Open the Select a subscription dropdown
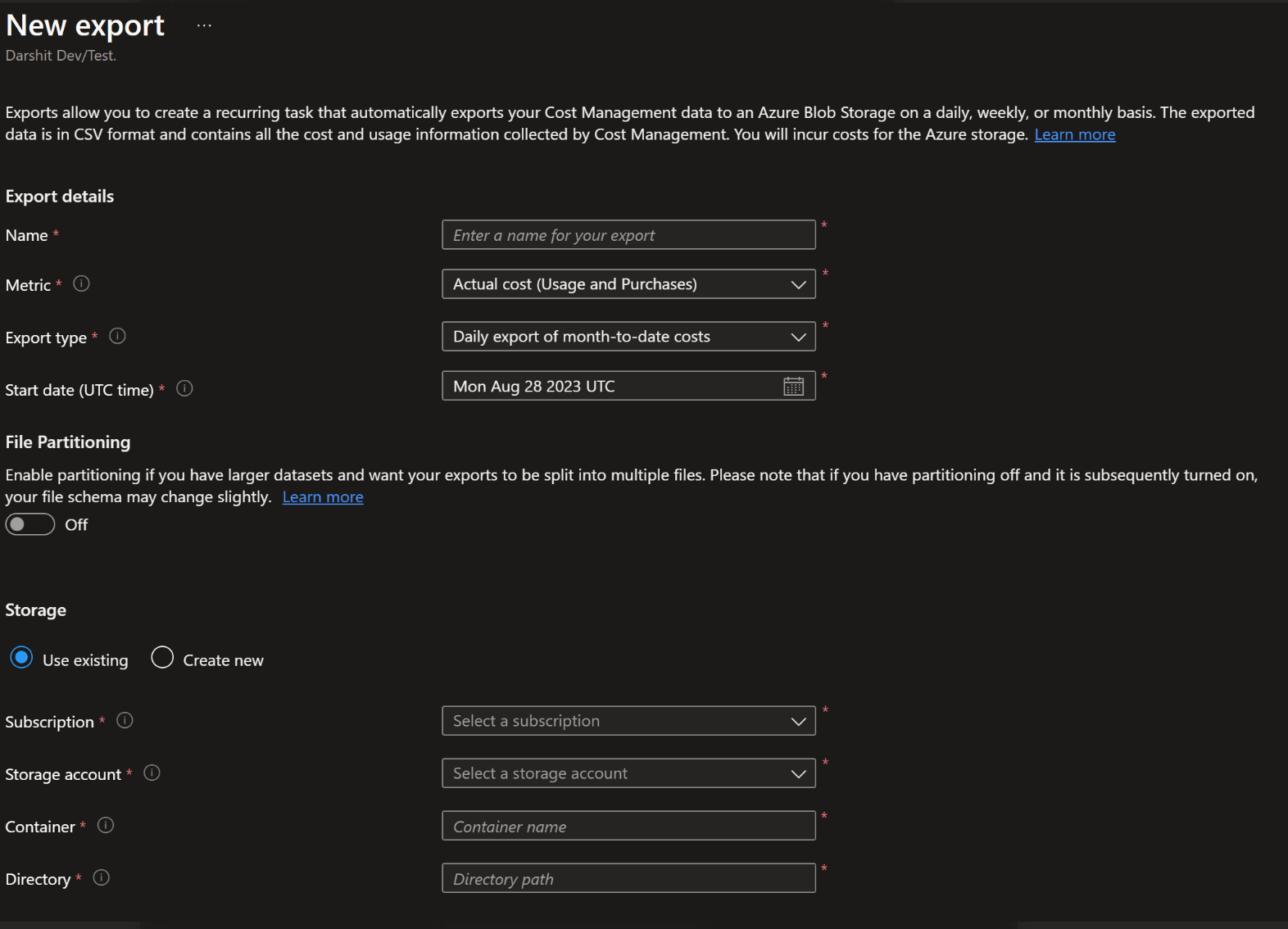Screen dimensions: 1288x929 coord(628,721)
